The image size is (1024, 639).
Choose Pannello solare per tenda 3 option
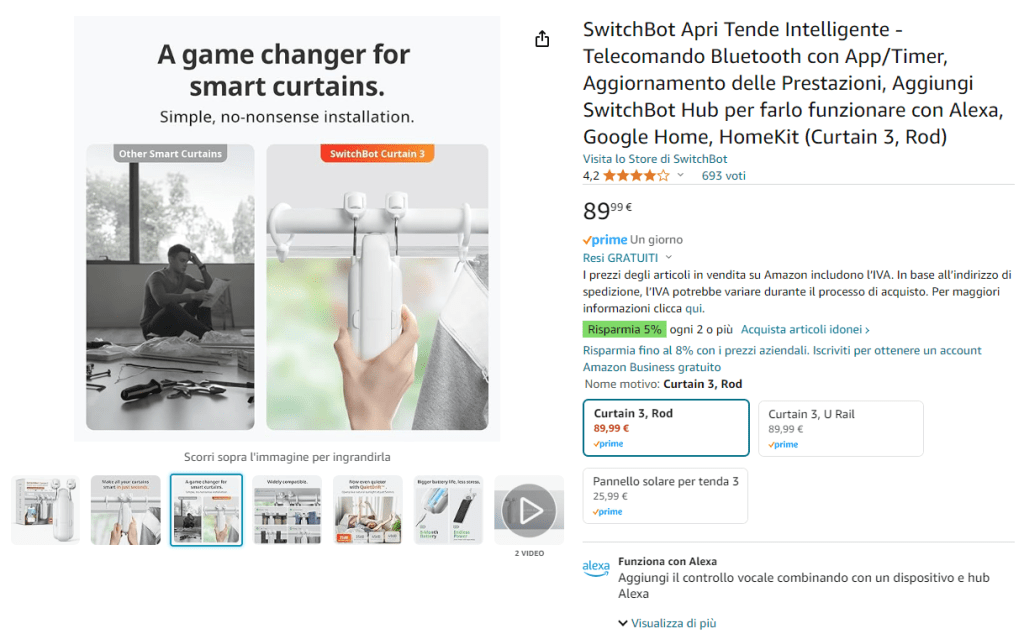[665, 495]
